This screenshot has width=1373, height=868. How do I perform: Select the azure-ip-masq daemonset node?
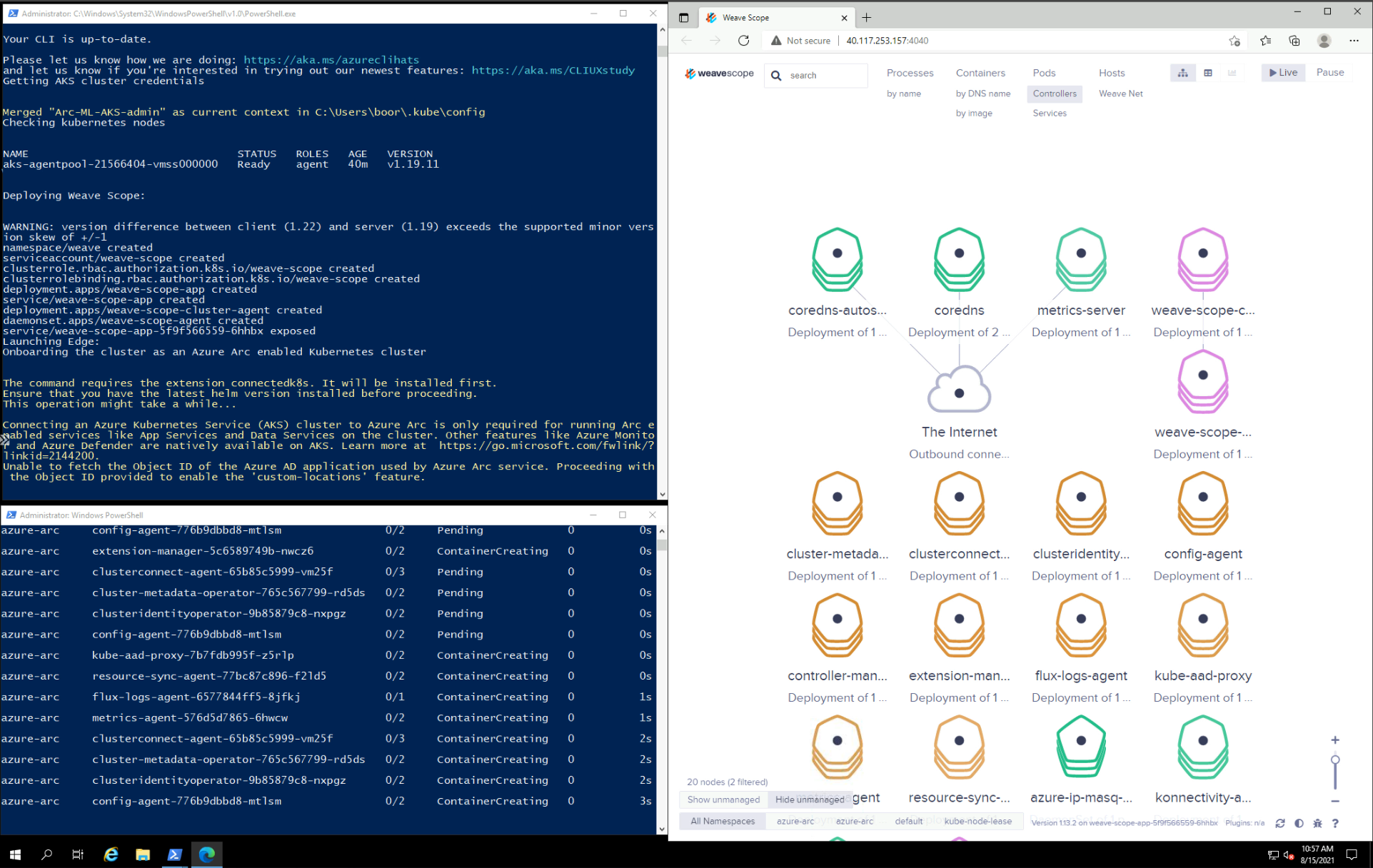(1081, 747)
